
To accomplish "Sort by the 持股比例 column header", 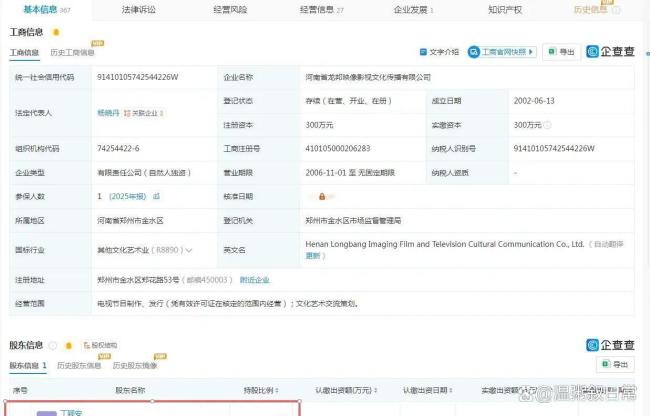I will pyautogui.click(x=261, y=390).
